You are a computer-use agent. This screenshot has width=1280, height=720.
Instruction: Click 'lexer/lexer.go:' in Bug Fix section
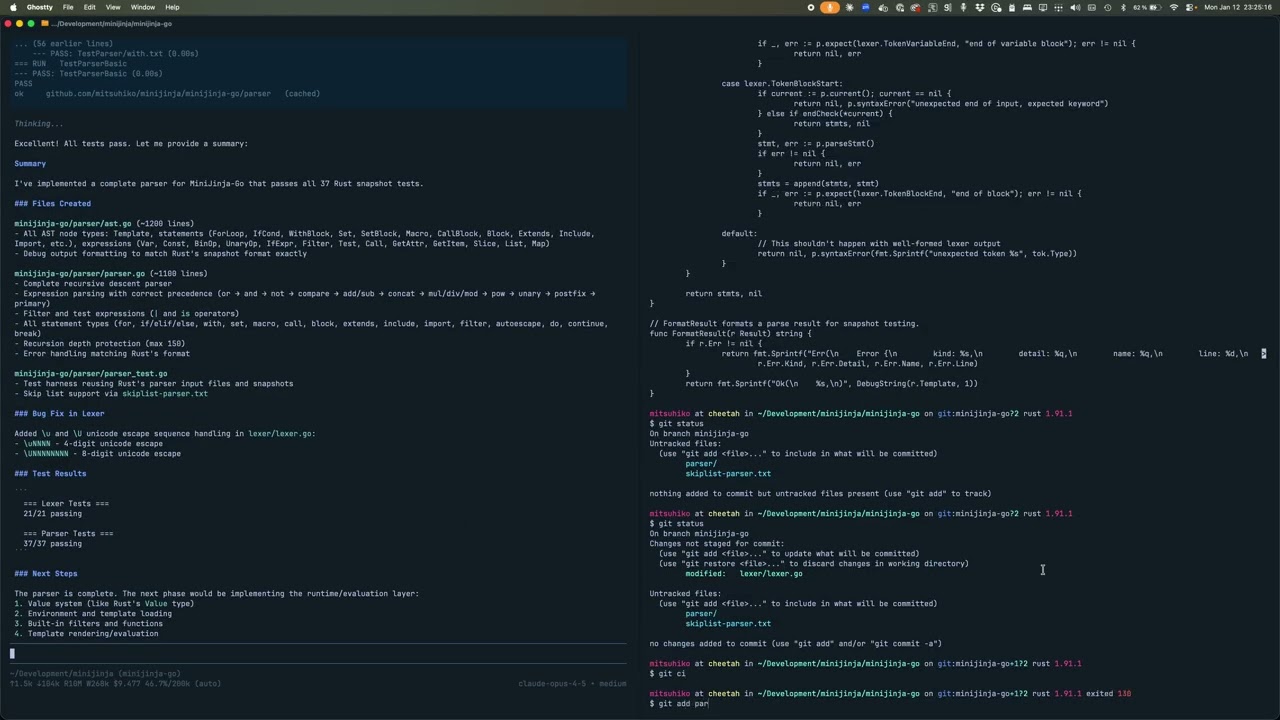282,434
